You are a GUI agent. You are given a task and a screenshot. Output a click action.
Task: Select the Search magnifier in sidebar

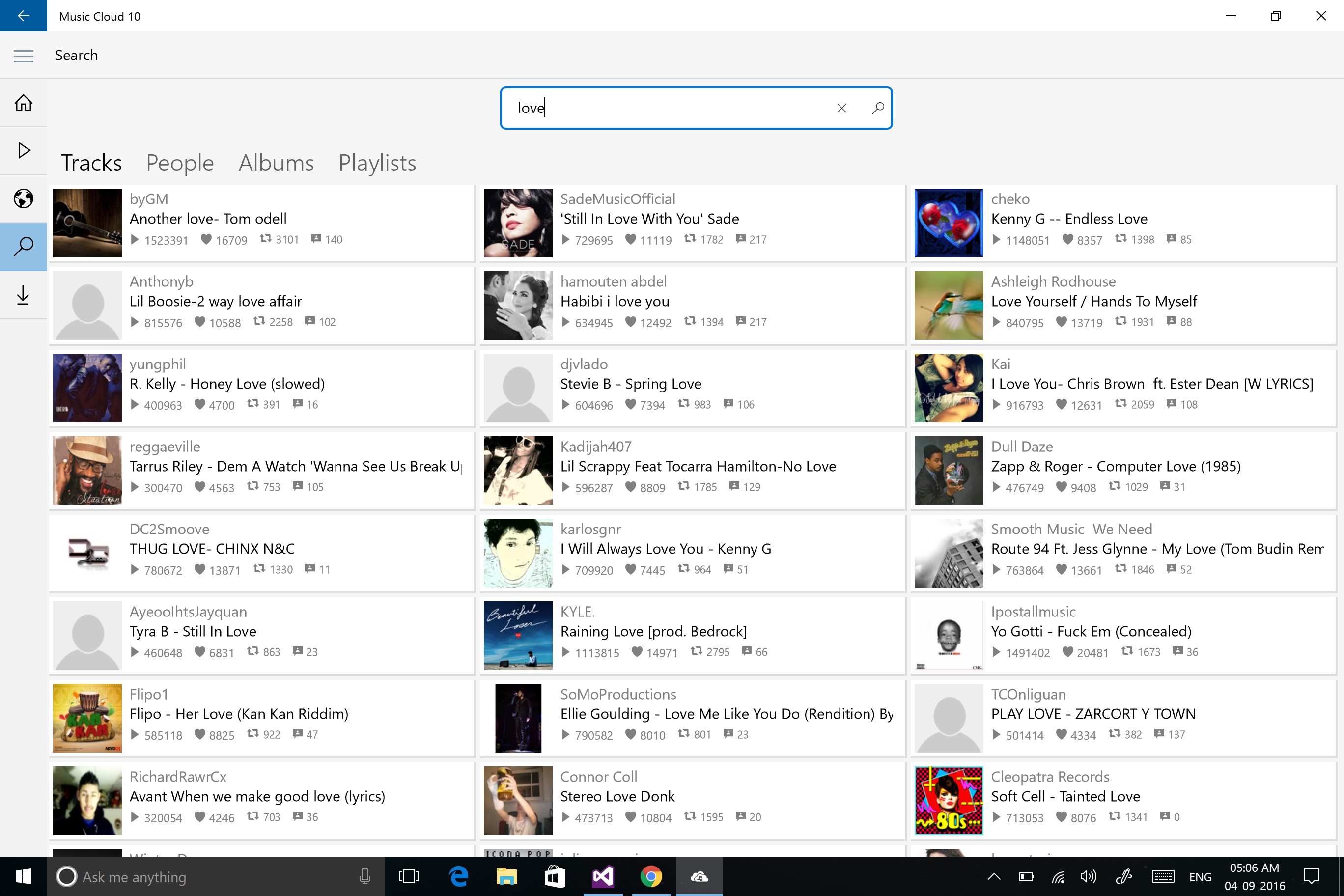[24, 246]
